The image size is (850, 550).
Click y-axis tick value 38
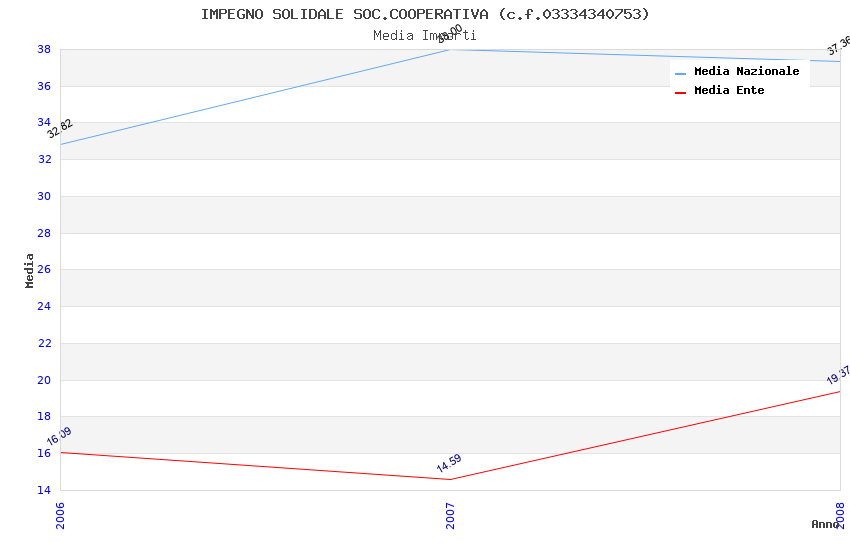tap(44, 49)
